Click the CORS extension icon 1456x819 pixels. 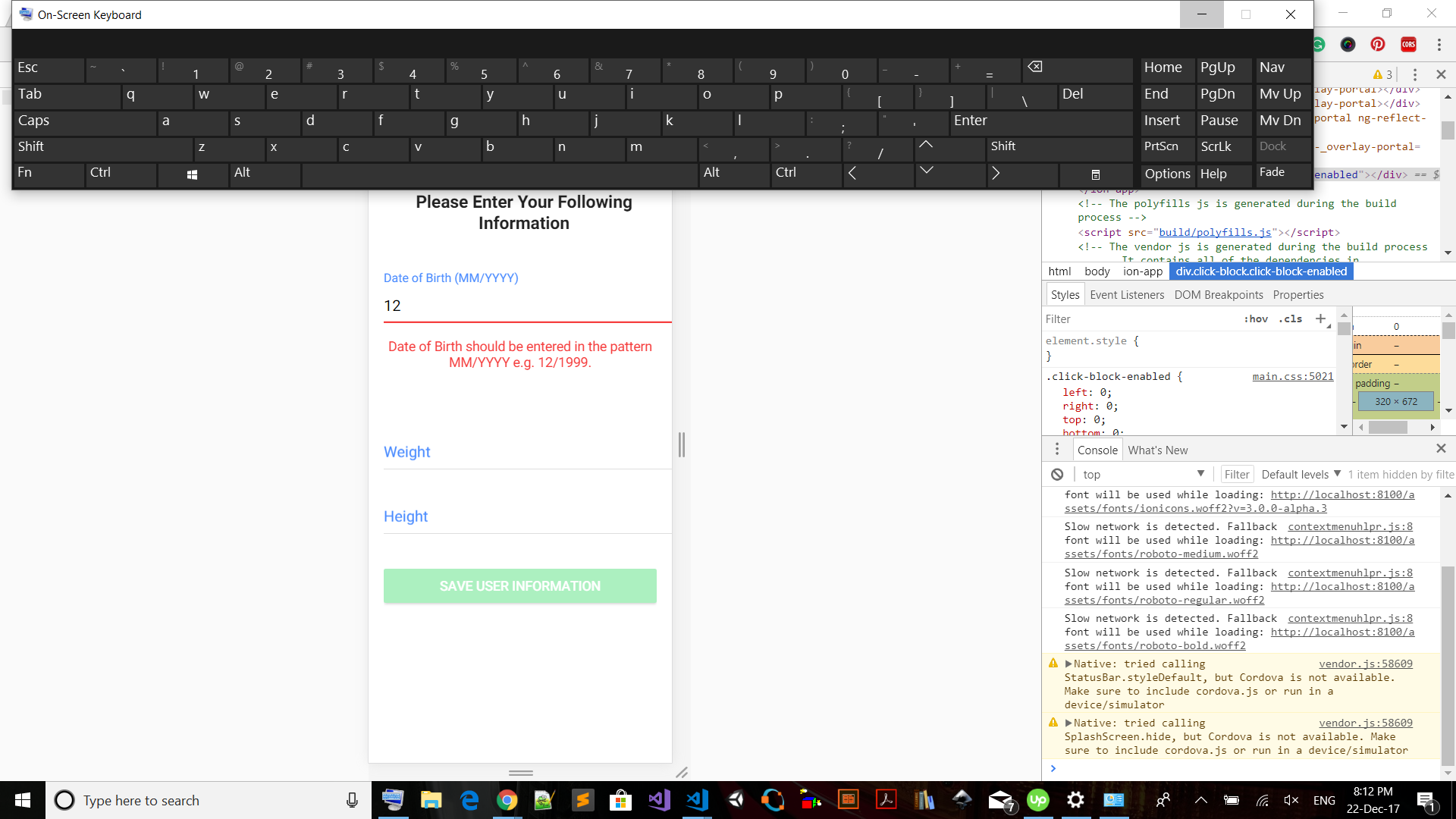pos(1408,44)
